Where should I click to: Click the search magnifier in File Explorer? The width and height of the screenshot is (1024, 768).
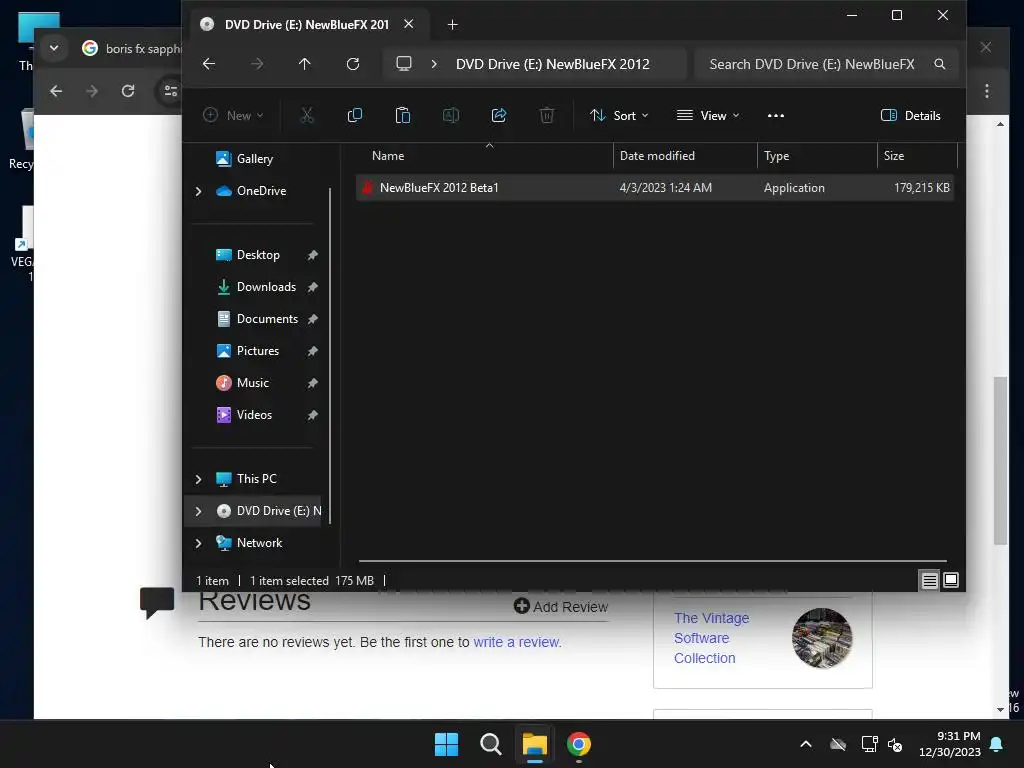click(x=940, y=64)
